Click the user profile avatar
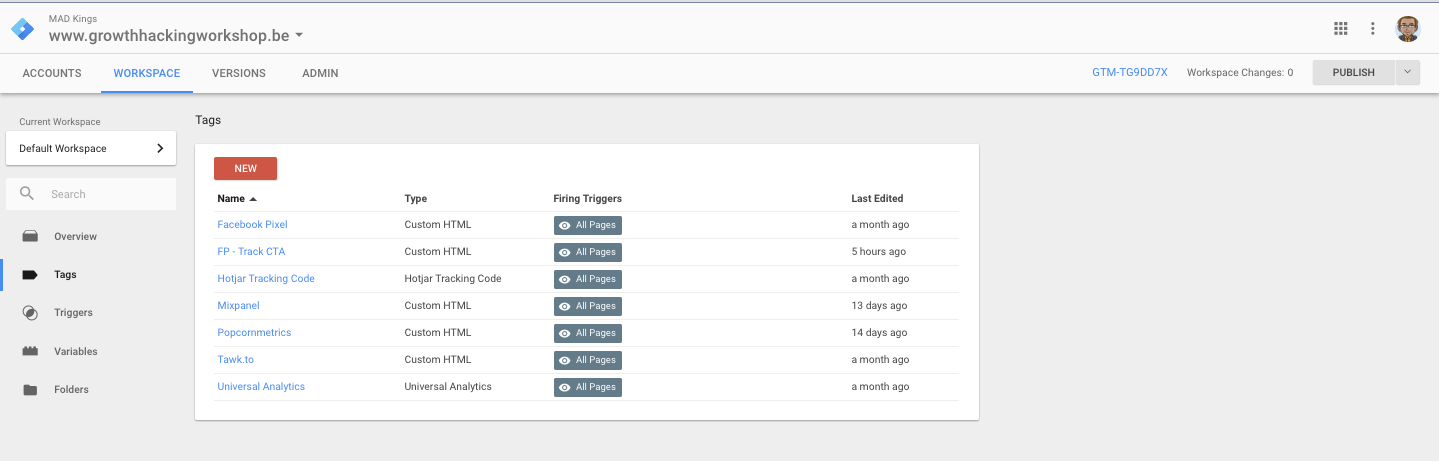The image size is (1439, 461). 1408,28
